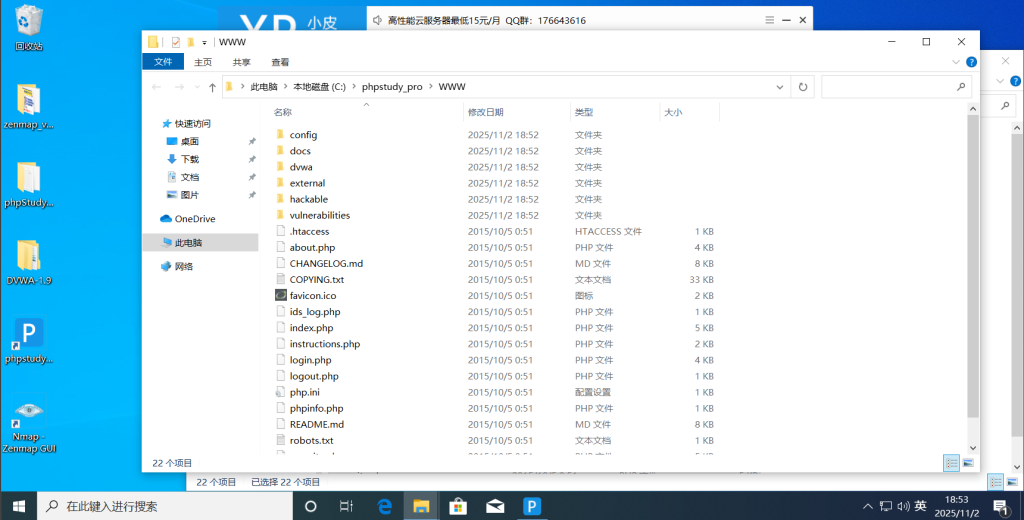Image resolution: width=1024 pixels, height=520 pixels.
Task: Go up one folder with the up arrow
Action: tap(212, 87)
